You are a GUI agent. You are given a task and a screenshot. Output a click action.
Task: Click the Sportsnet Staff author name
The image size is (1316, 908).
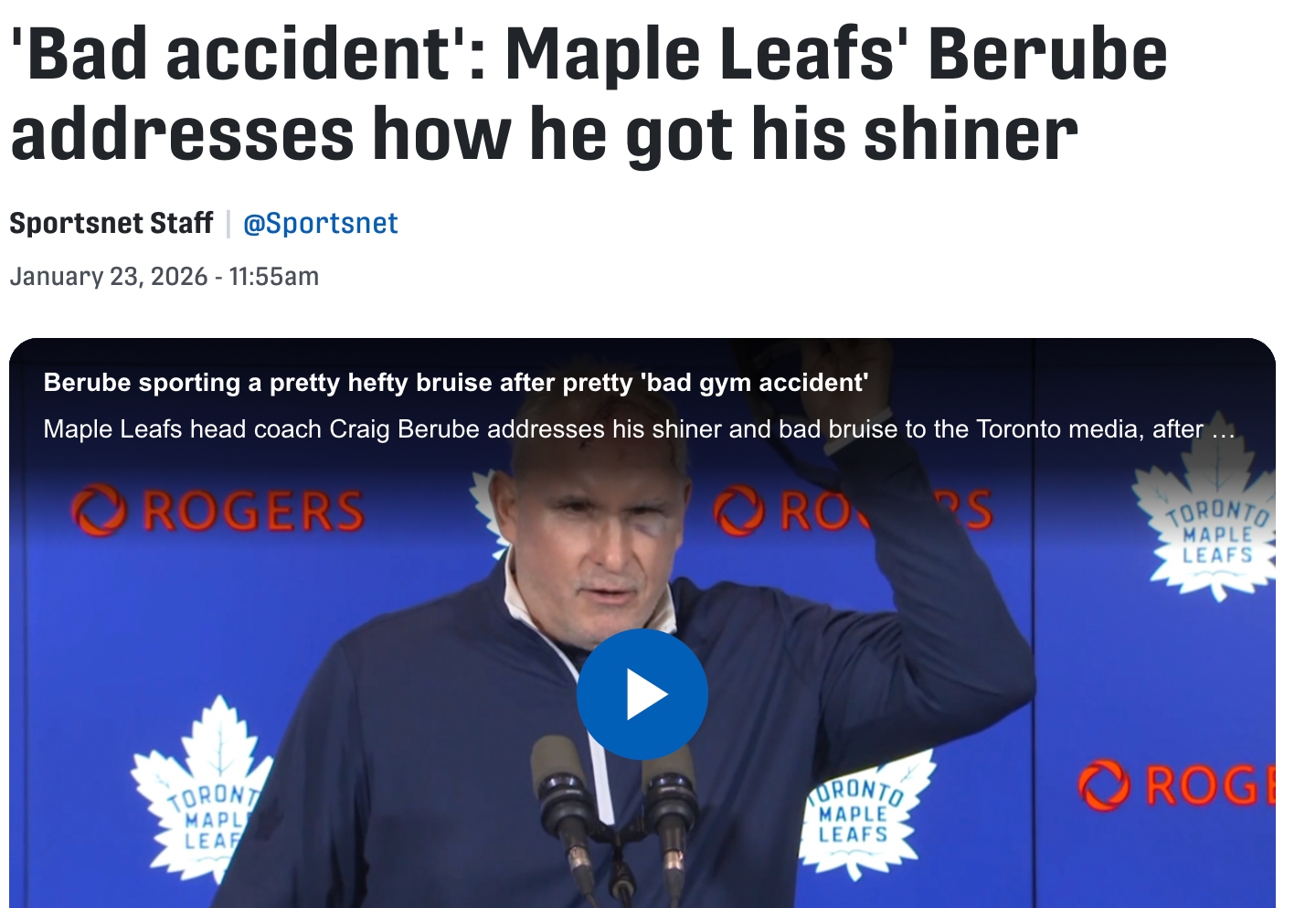(x=111, y=224)
